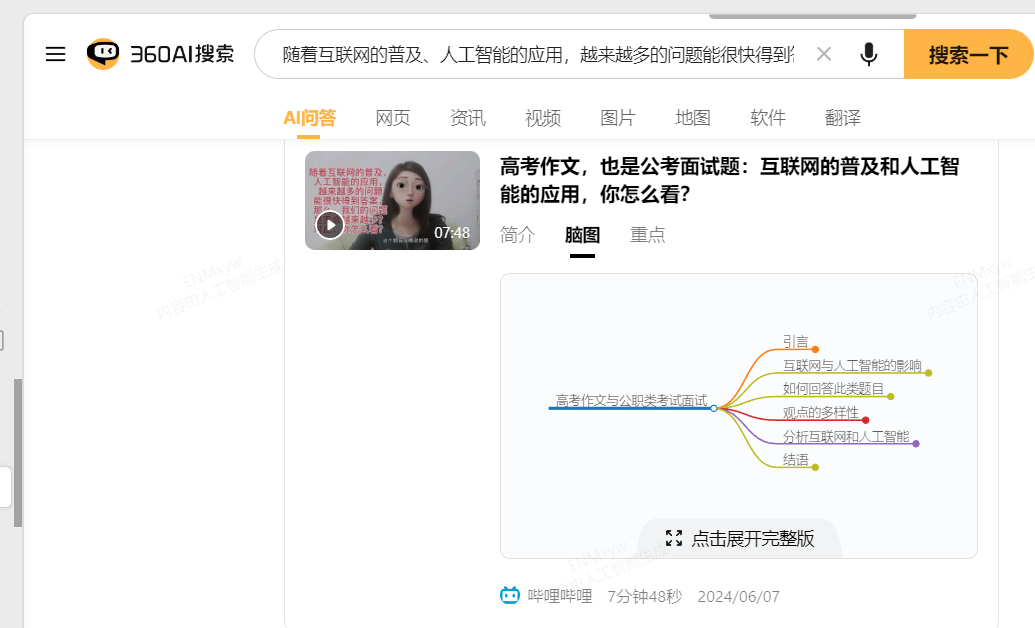Show the 重点 section
1035x628 pixels.
648,235
